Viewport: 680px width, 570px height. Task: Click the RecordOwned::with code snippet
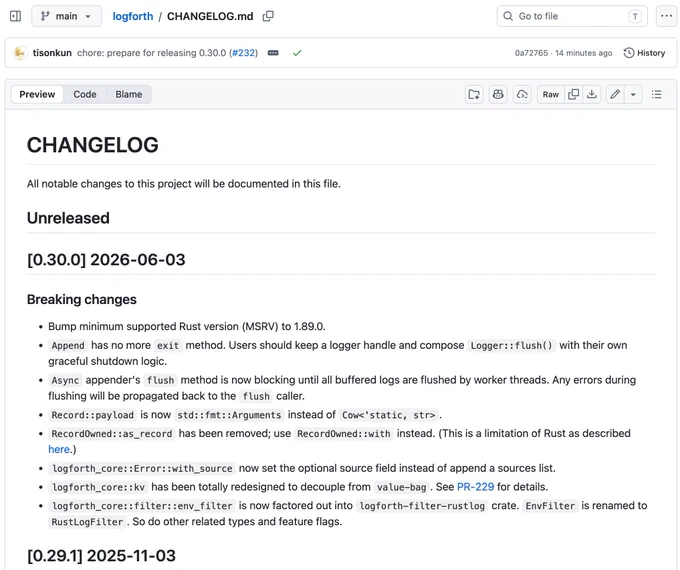click(x=344, y=434)
